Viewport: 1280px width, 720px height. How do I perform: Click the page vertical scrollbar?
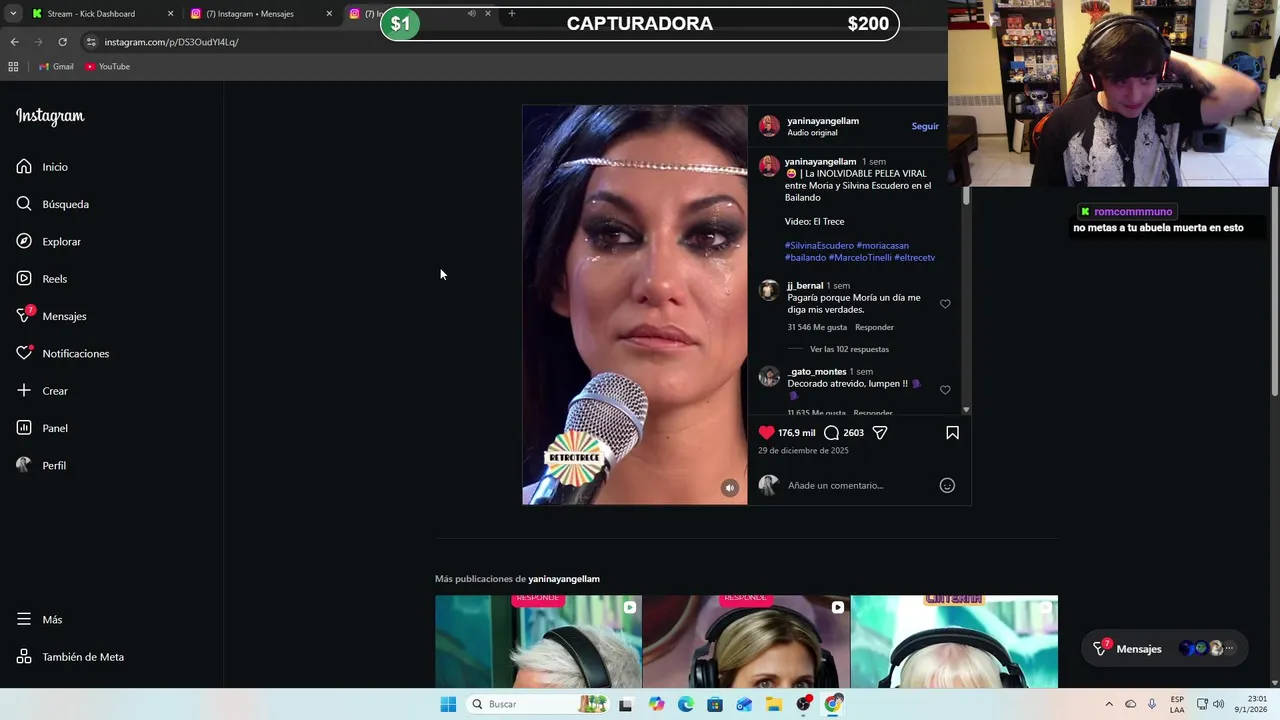click(x=1275, y=292)
